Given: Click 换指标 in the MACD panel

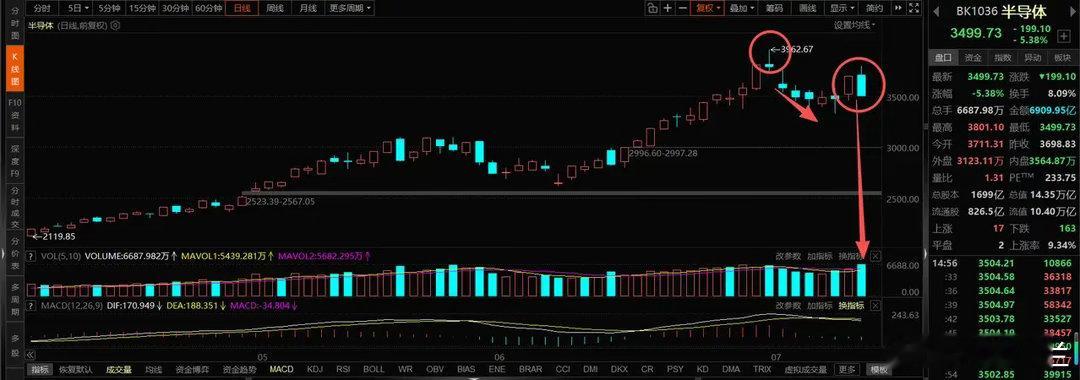Looking at the screenshot, I should [851, 305].
